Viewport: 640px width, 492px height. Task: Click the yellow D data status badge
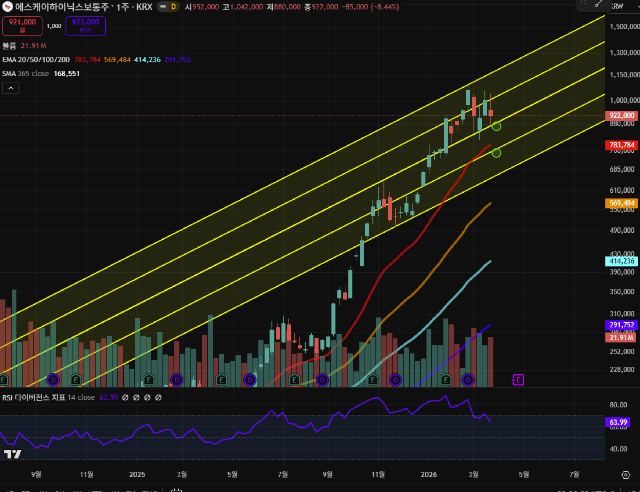click(x=174, y=7)
